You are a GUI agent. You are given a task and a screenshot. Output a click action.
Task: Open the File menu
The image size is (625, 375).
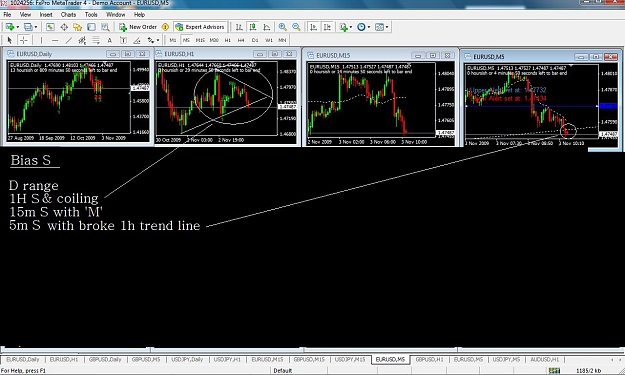tap(7, 15)
